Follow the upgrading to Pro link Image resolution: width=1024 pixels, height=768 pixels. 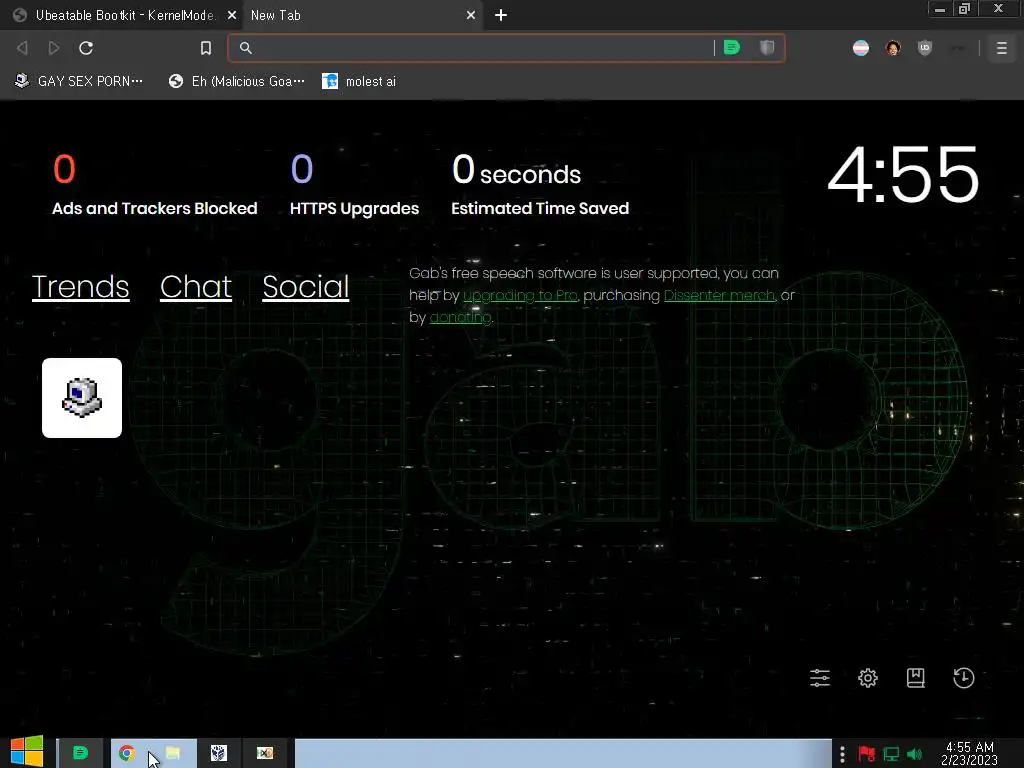(520, 295)
